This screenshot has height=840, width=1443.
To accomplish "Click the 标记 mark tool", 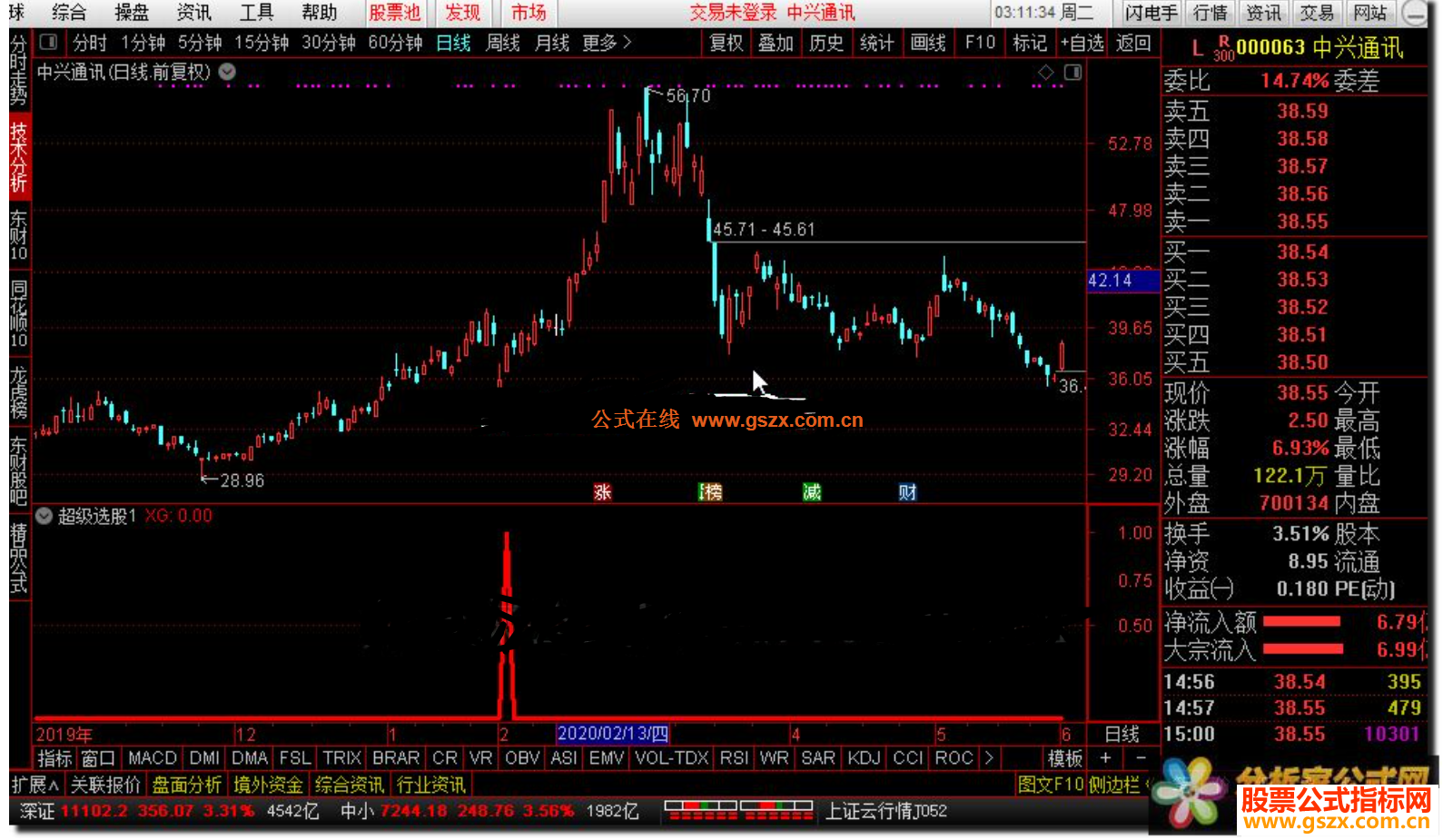I will 1030,42.
